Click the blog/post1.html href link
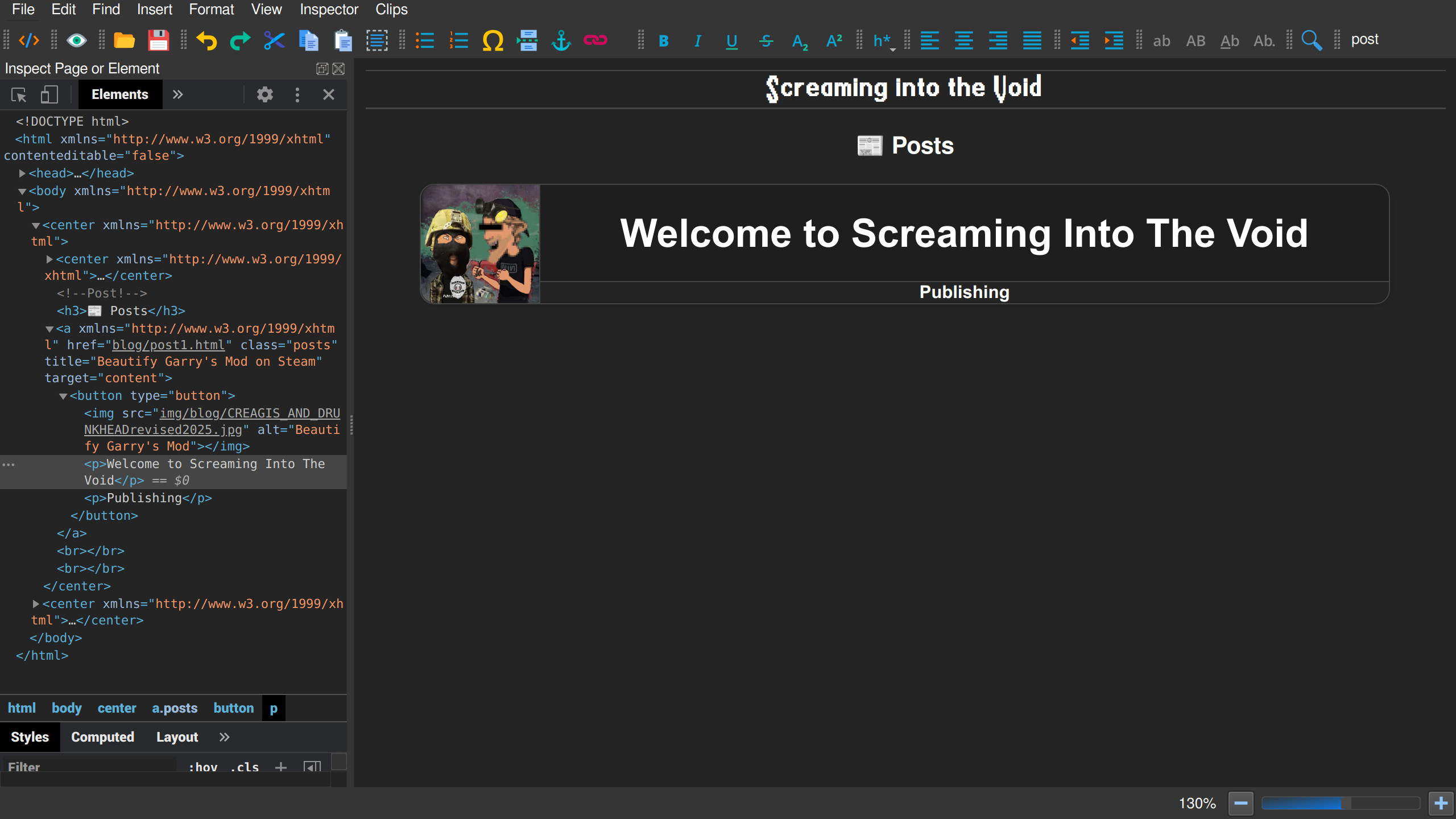The width and height of the screenshot is (1456, 819). coord(168,345)
